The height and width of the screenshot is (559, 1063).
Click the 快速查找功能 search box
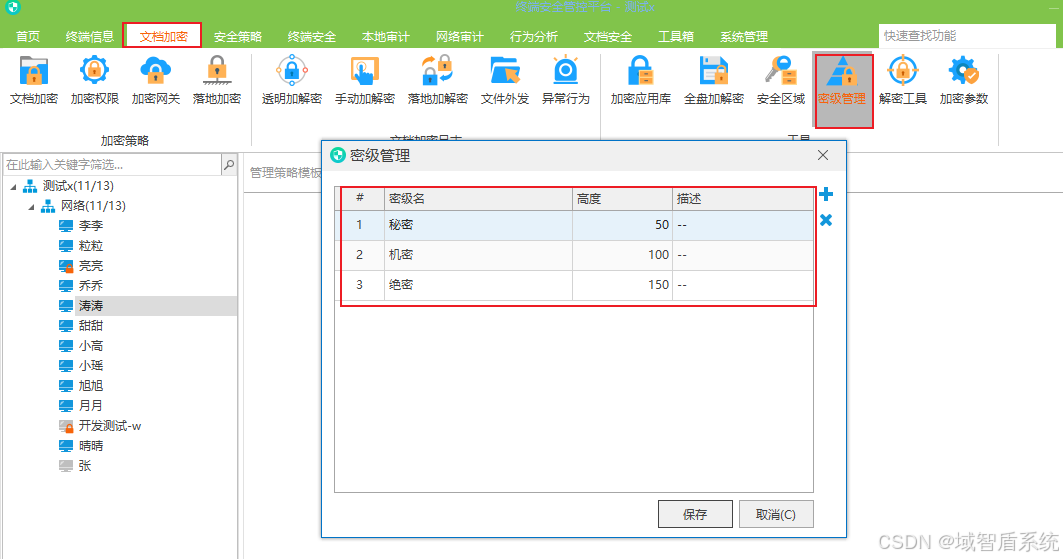pos(967,36)
